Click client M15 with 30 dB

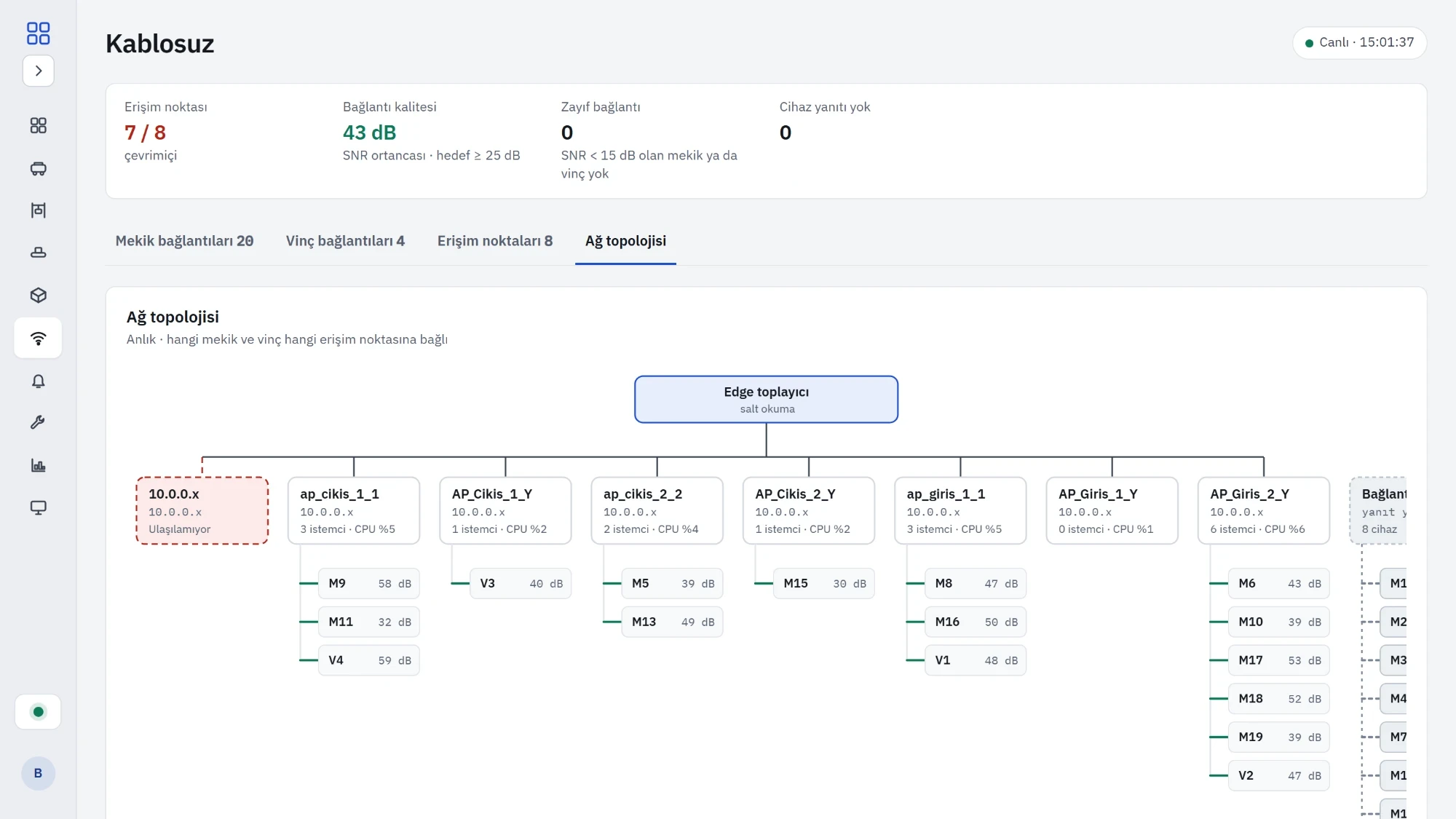[824, 583]
